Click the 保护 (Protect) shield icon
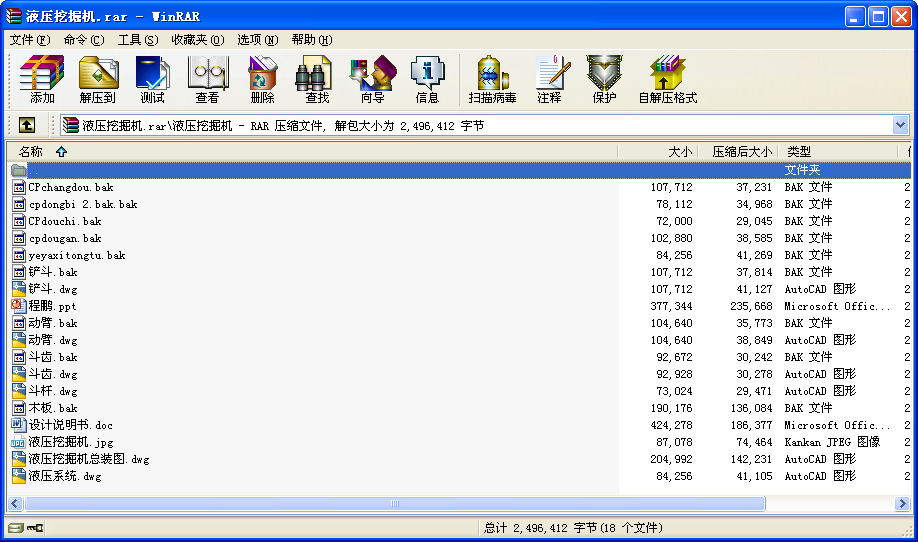918x542 pixels. pyautogui.click(x=604, y=80)
